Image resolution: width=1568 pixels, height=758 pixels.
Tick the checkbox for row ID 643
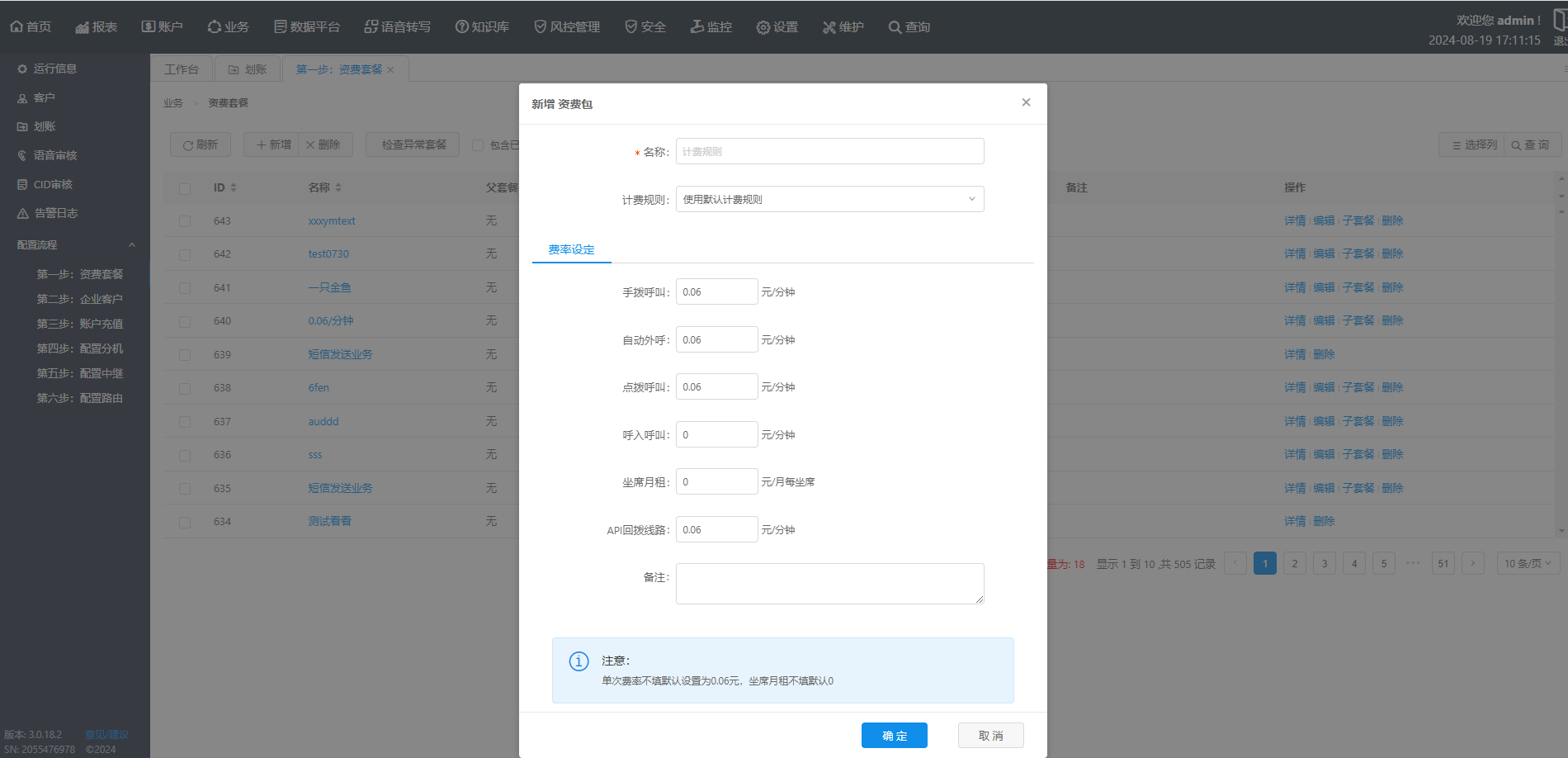coord(185,221)
